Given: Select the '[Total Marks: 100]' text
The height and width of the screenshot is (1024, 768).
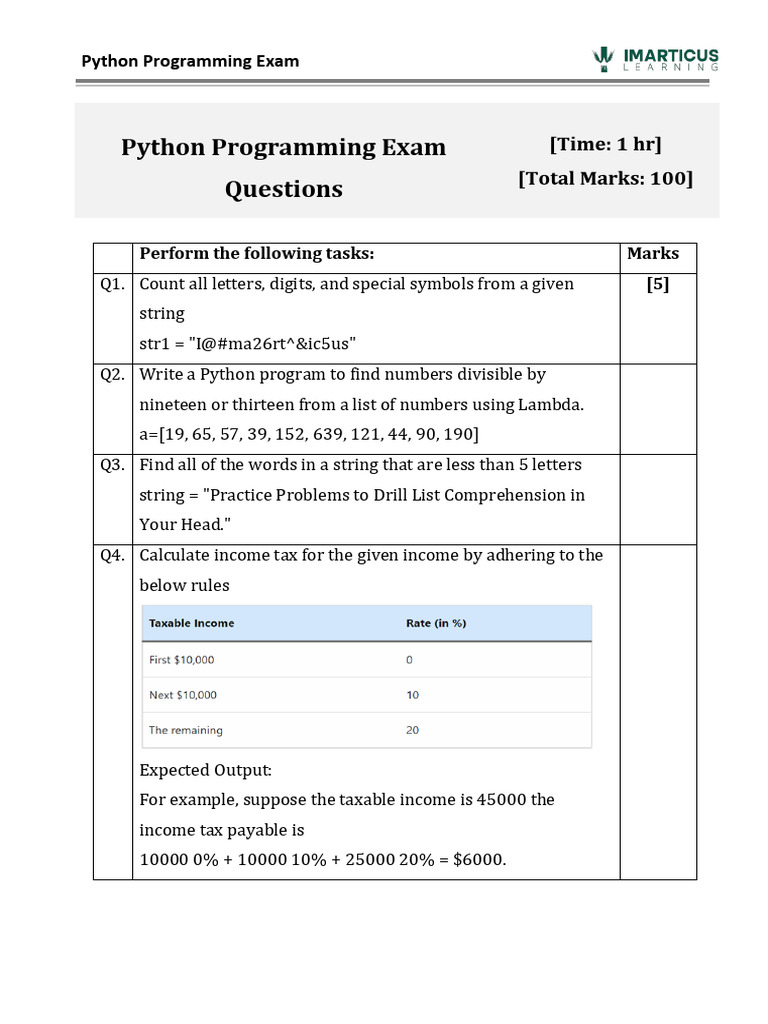Looking at the screenshot, I should coord(605,178).
